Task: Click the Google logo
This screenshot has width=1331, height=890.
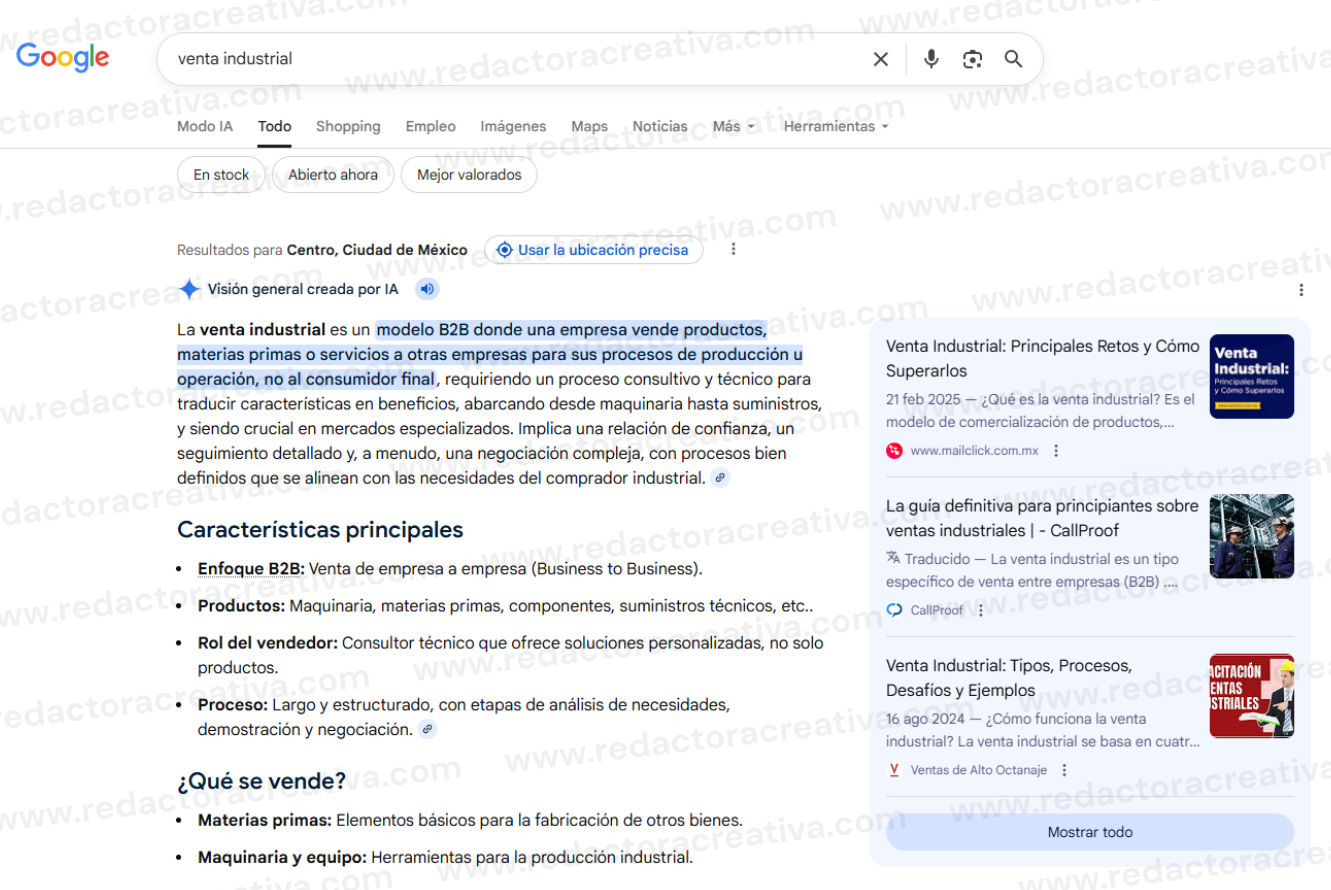Action: point(62,58)
